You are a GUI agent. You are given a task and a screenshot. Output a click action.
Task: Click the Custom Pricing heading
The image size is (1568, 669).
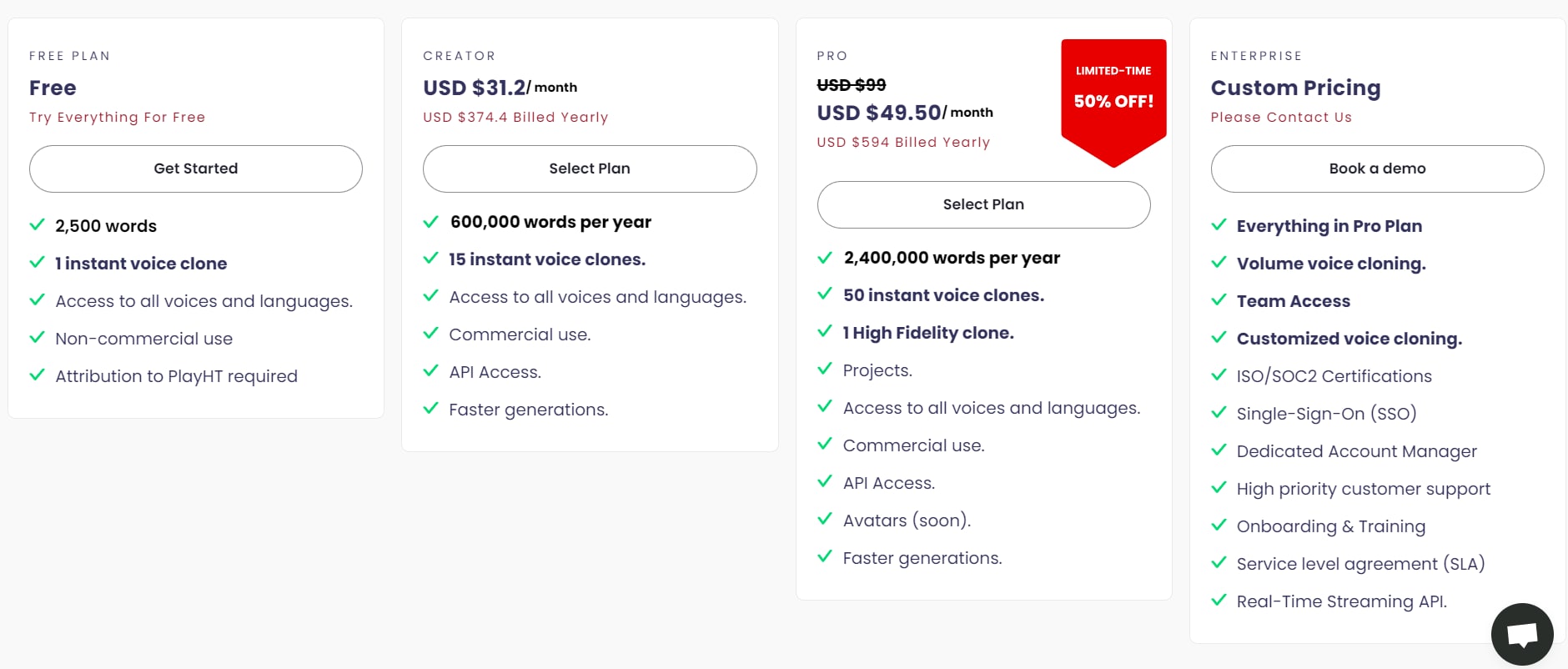point(1295,88)
